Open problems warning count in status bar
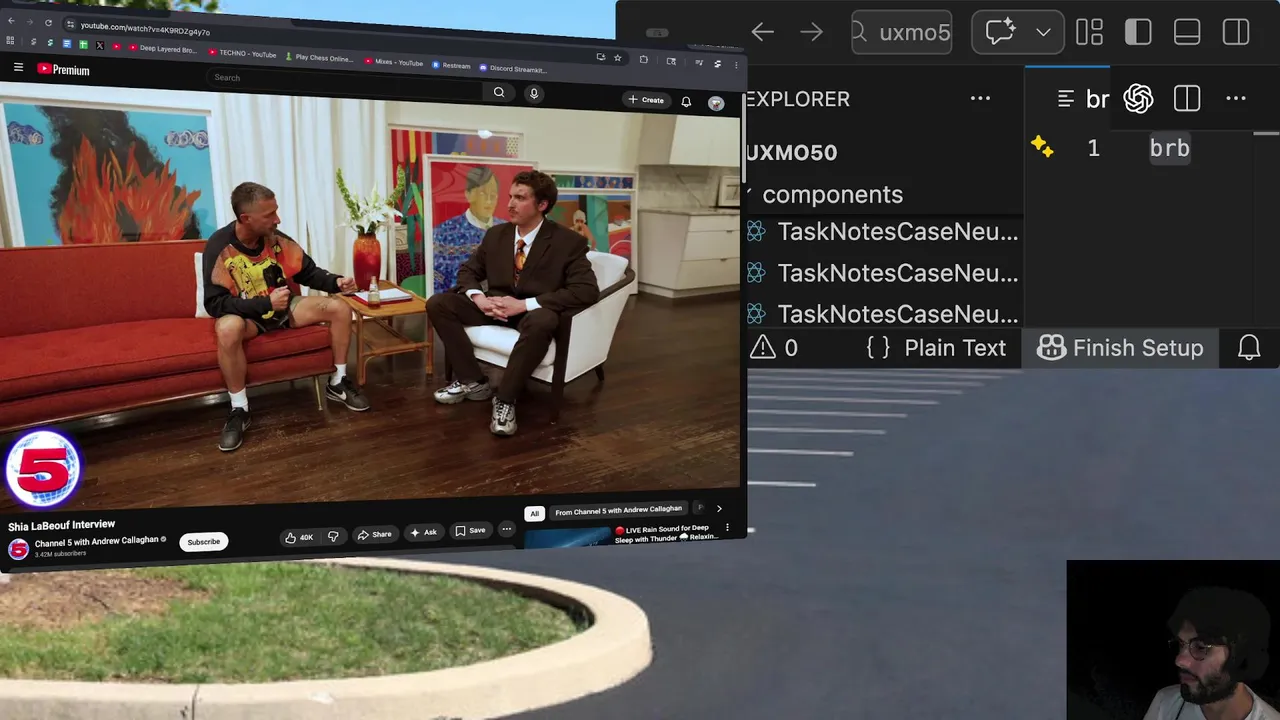Image resolution: width=1280 pixels, height=720 pixels. (775, 348)
